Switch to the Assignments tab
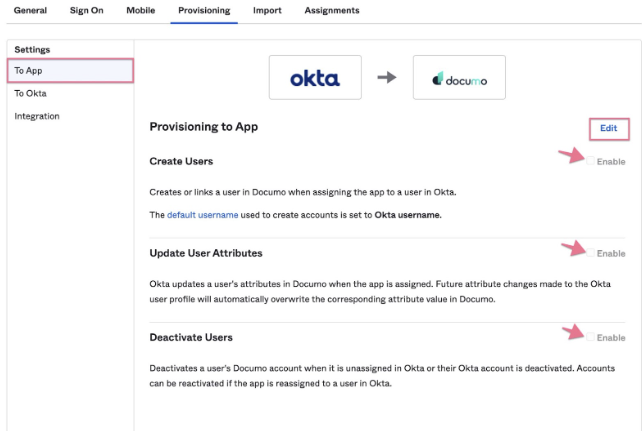This screenshot has width=642, height=431. (x=331, y=10)
